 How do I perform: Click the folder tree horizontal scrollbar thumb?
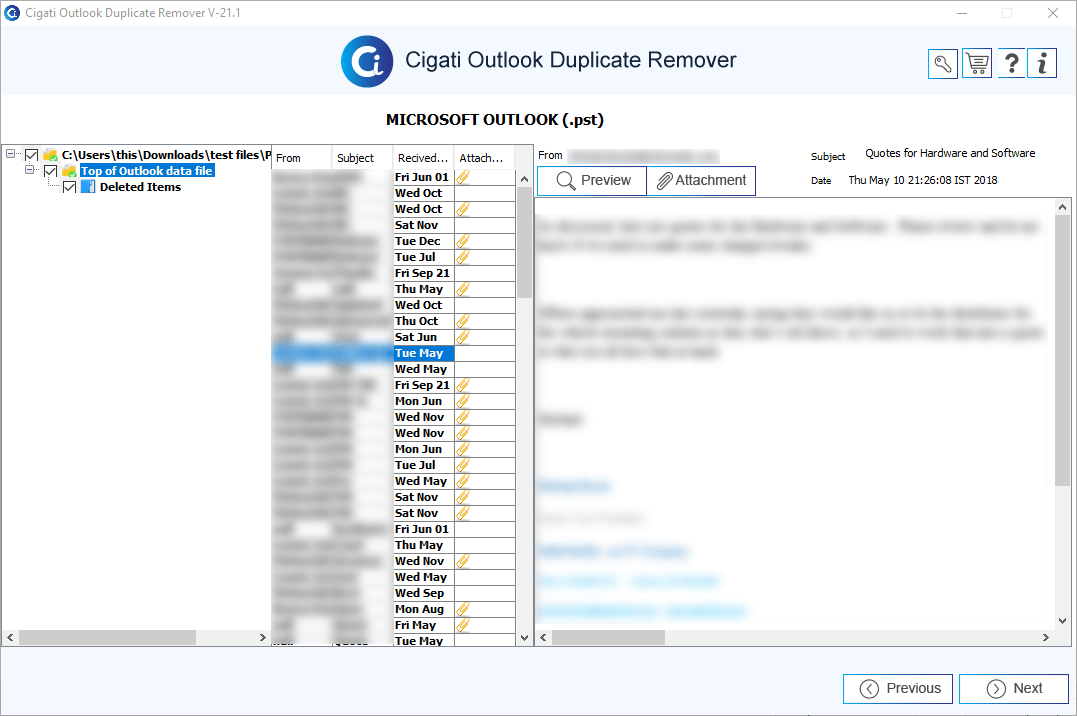click(x=107, y=638)
